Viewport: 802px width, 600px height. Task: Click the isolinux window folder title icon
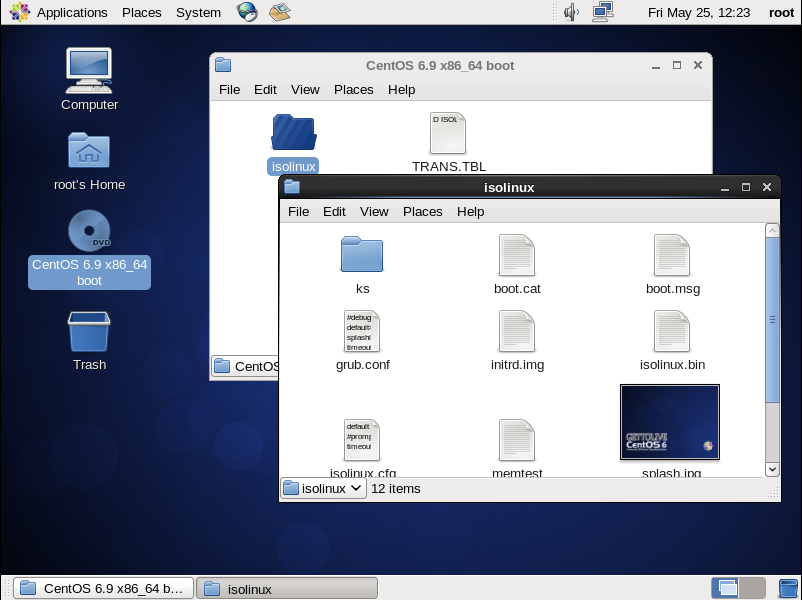coord(292,187)
